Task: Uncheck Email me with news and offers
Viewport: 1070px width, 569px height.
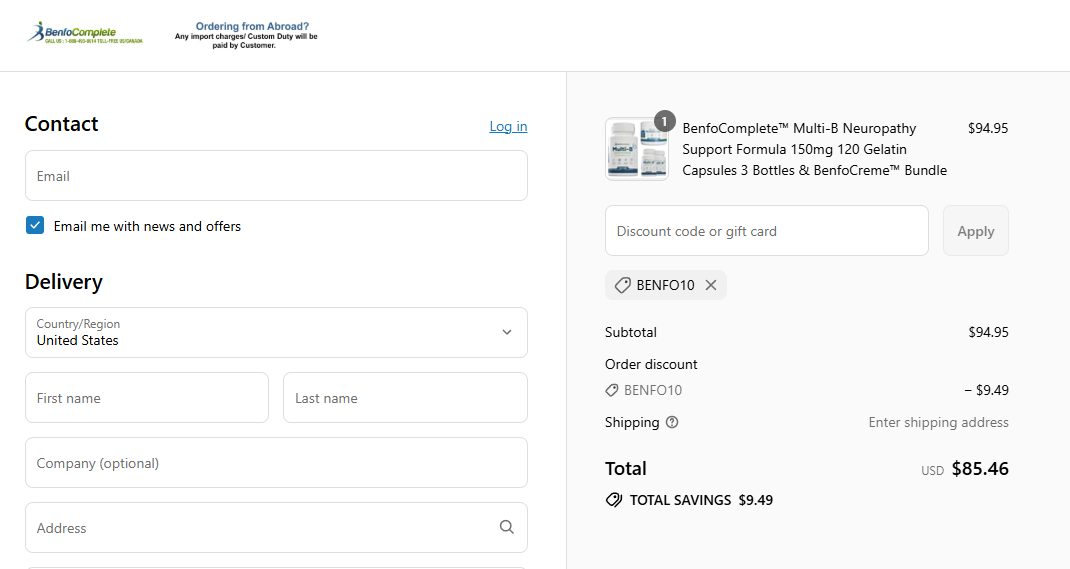Action: (x=35, y=225)
